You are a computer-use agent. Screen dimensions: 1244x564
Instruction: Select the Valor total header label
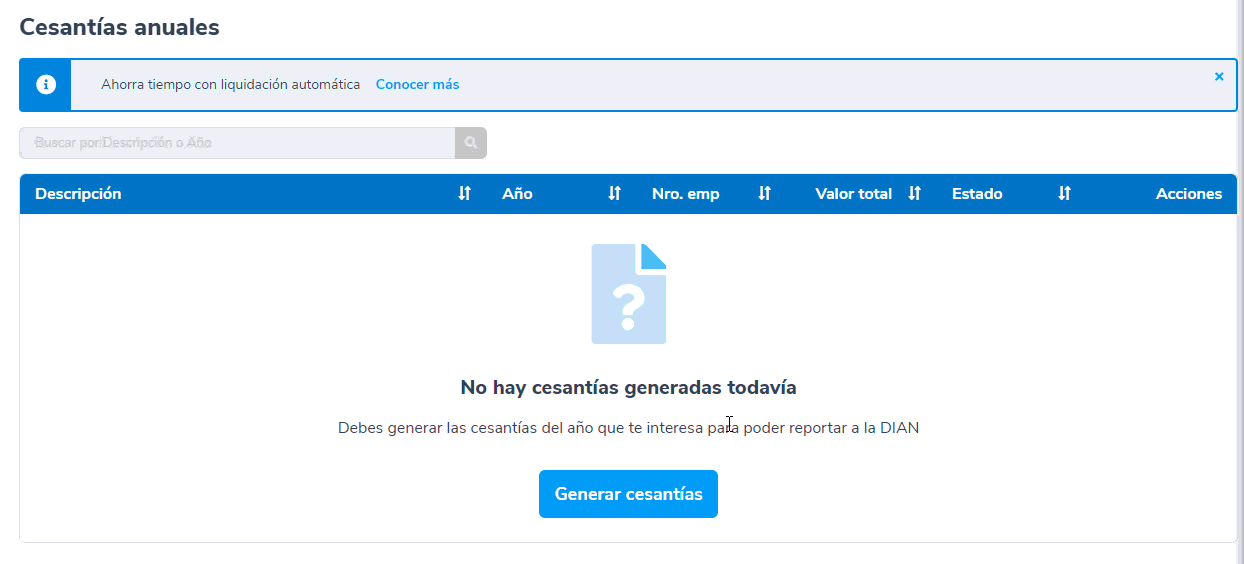click(x=853, y=194)
